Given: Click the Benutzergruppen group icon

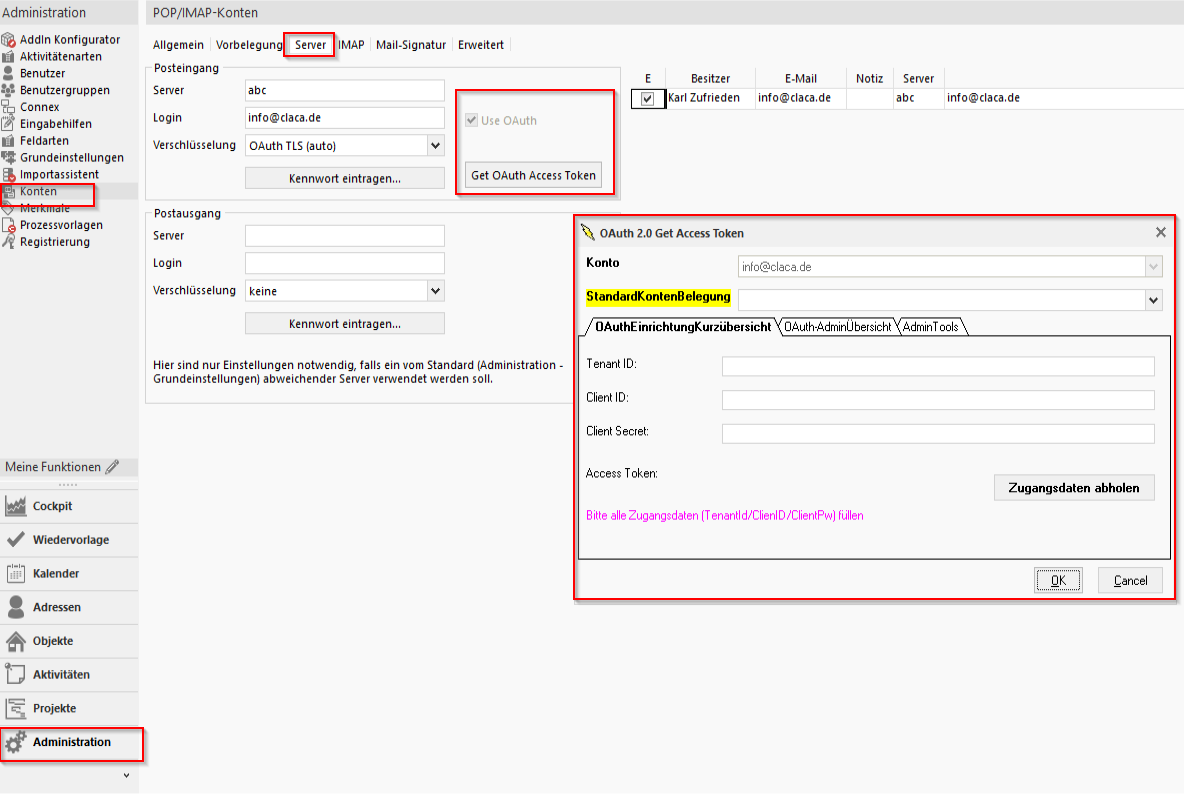Looking at the screenshot, I should pyautogui.click(x=8, y=90).
